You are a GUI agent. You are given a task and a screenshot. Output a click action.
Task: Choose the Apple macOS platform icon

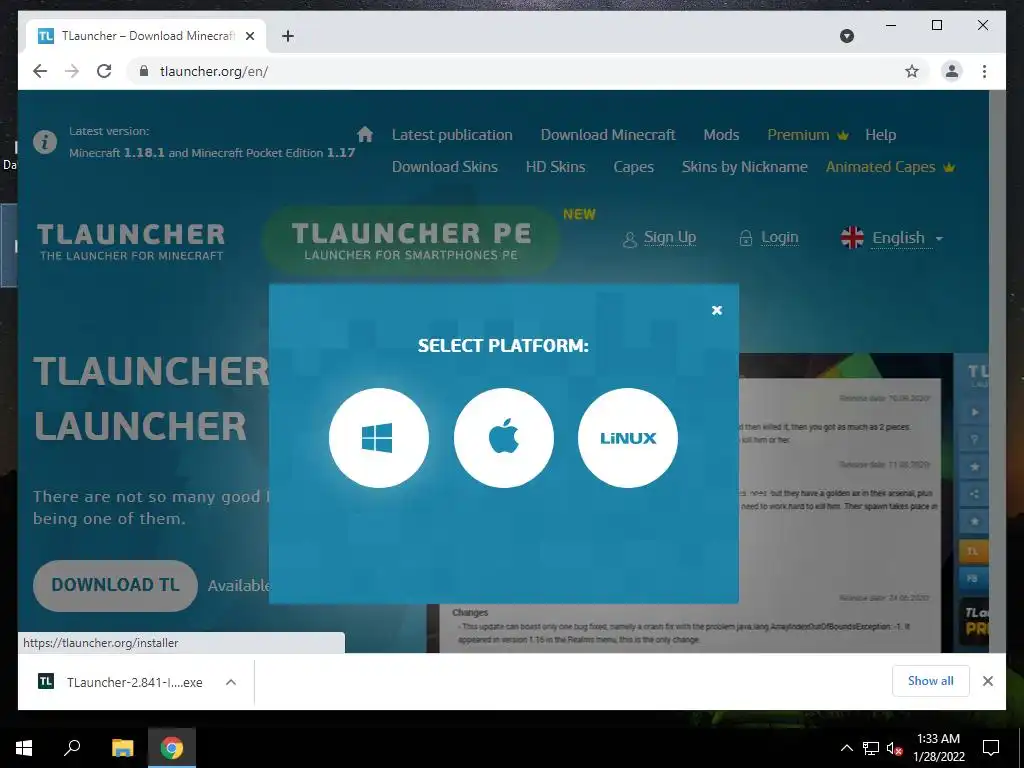(x=504, y=438)
